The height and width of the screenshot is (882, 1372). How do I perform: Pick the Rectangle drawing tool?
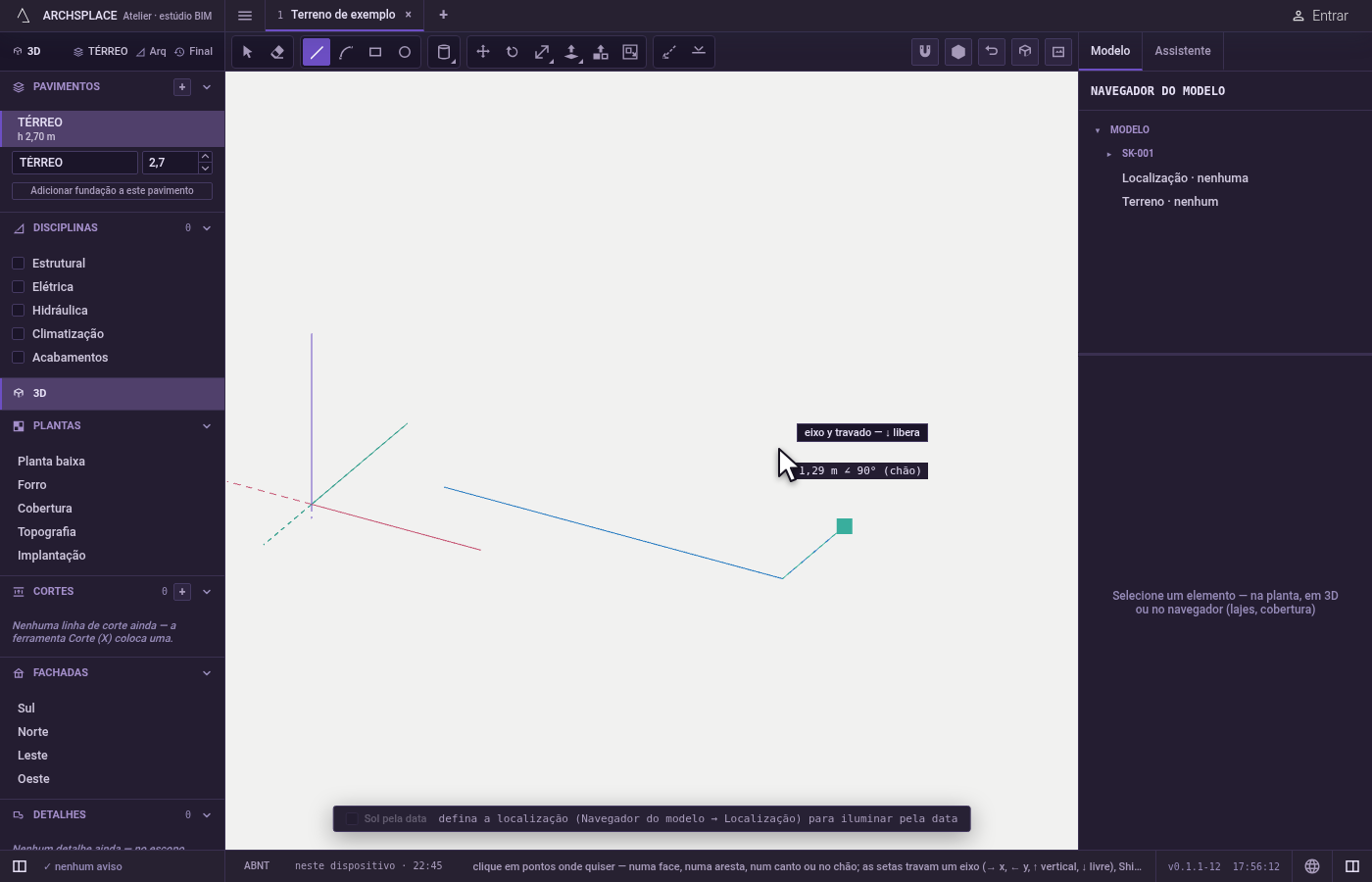[x=375, y=52]
